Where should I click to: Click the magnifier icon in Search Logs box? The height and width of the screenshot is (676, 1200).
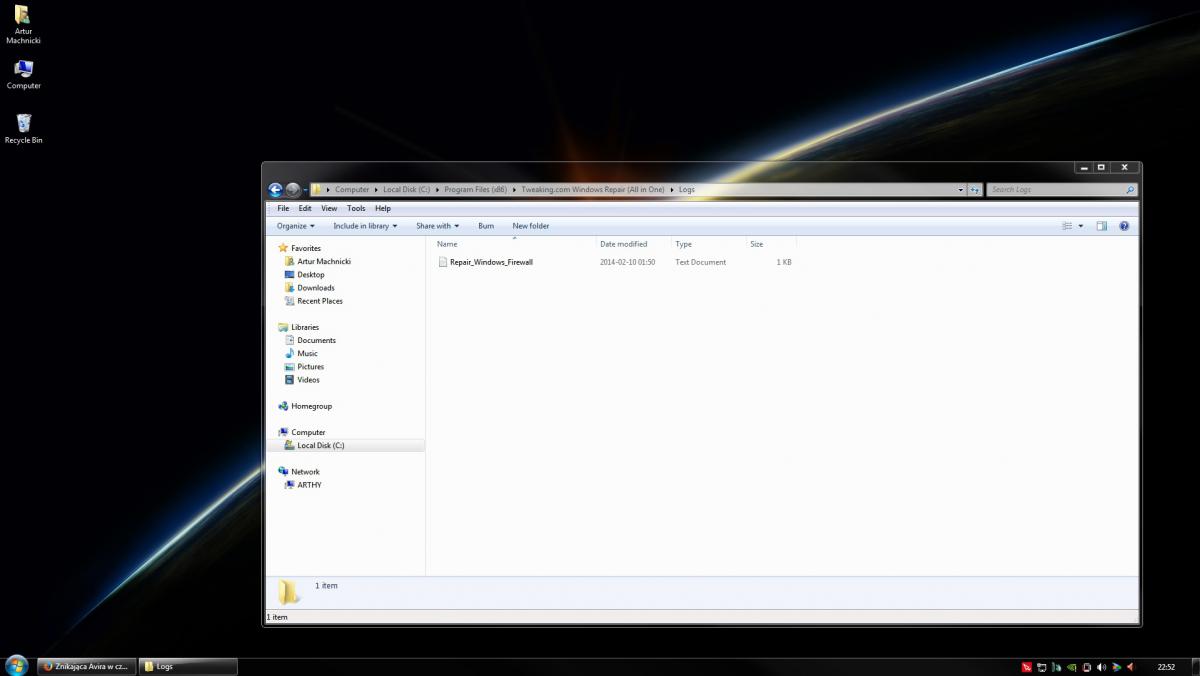pos(1130,189)
